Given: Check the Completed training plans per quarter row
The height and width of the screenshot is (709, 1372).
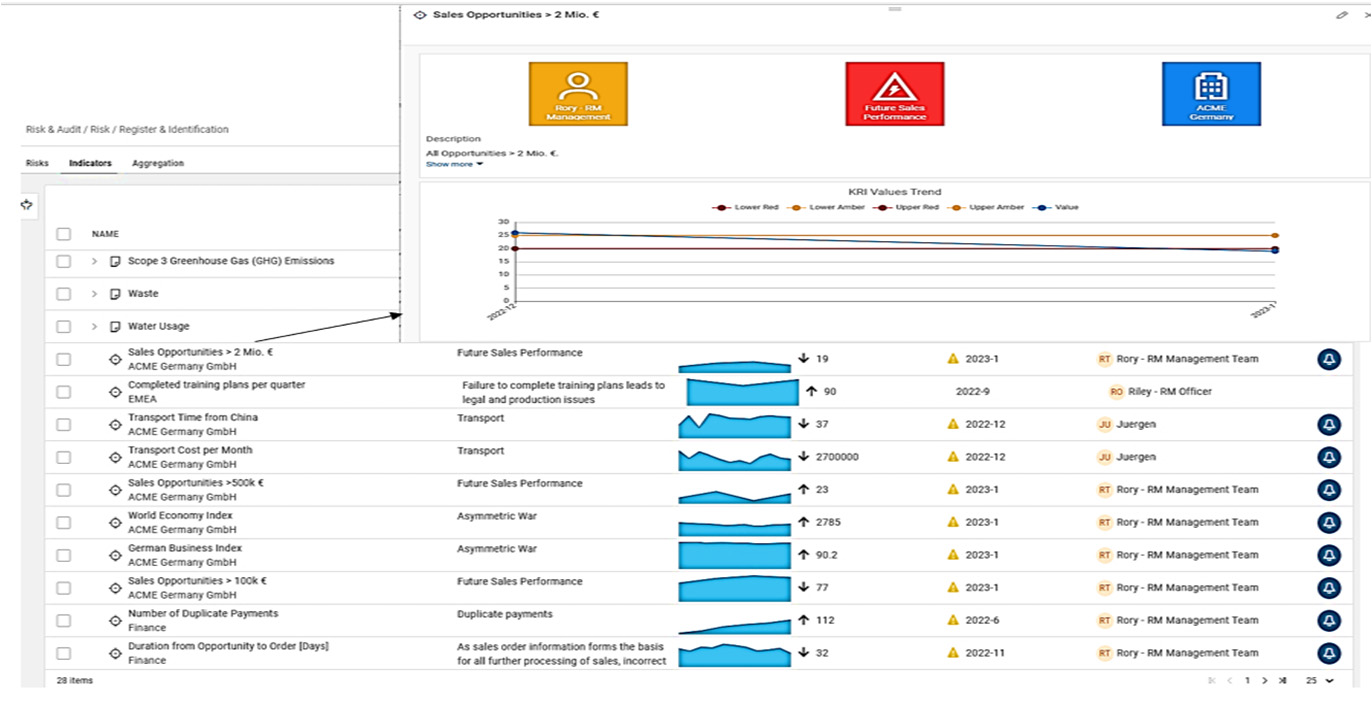Looking at the screenshot, I should [x=64, y=392].
